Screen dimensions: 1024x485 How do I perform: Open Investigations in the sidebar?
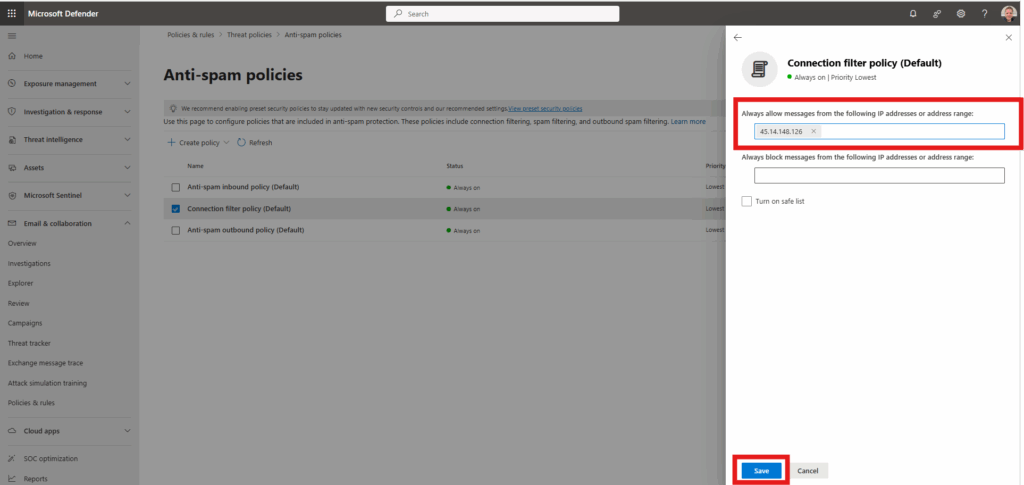(x=29, y=264)
